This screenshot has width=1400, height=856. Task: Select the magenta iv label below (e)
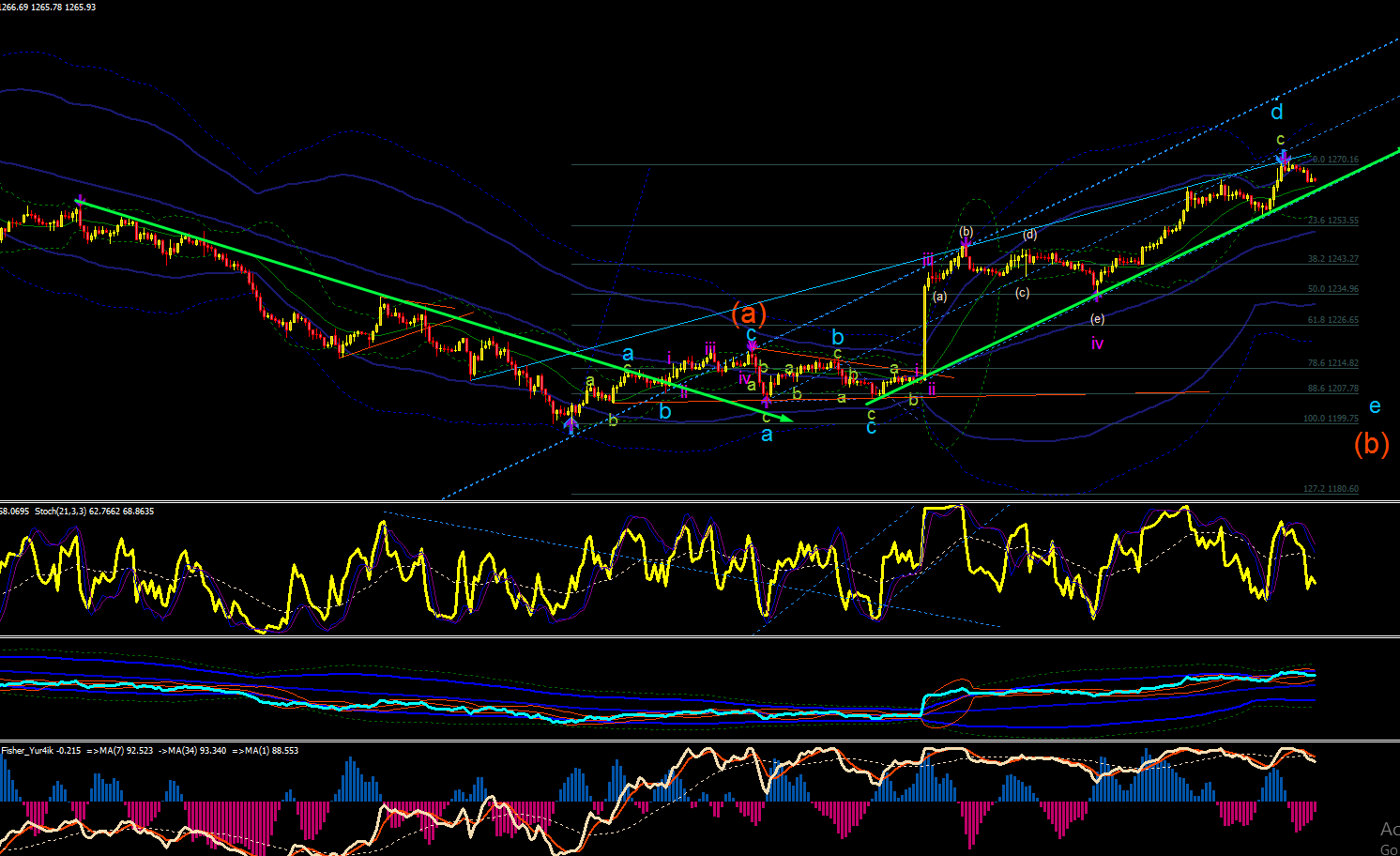coord(1097,344)
